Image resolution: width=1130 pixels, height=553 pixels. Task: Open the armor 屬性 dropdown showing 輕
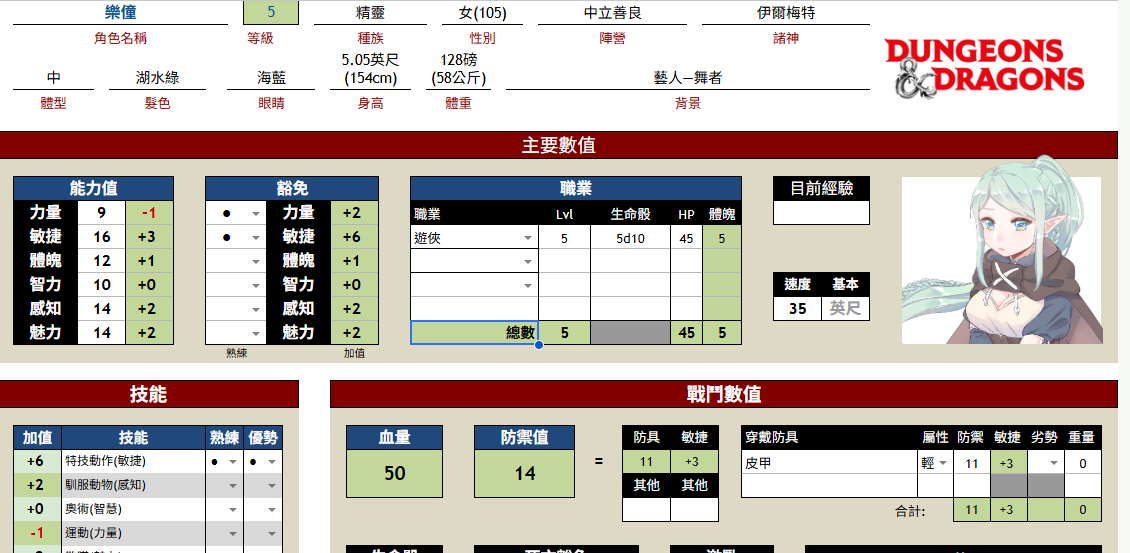(x=943, y=464)
